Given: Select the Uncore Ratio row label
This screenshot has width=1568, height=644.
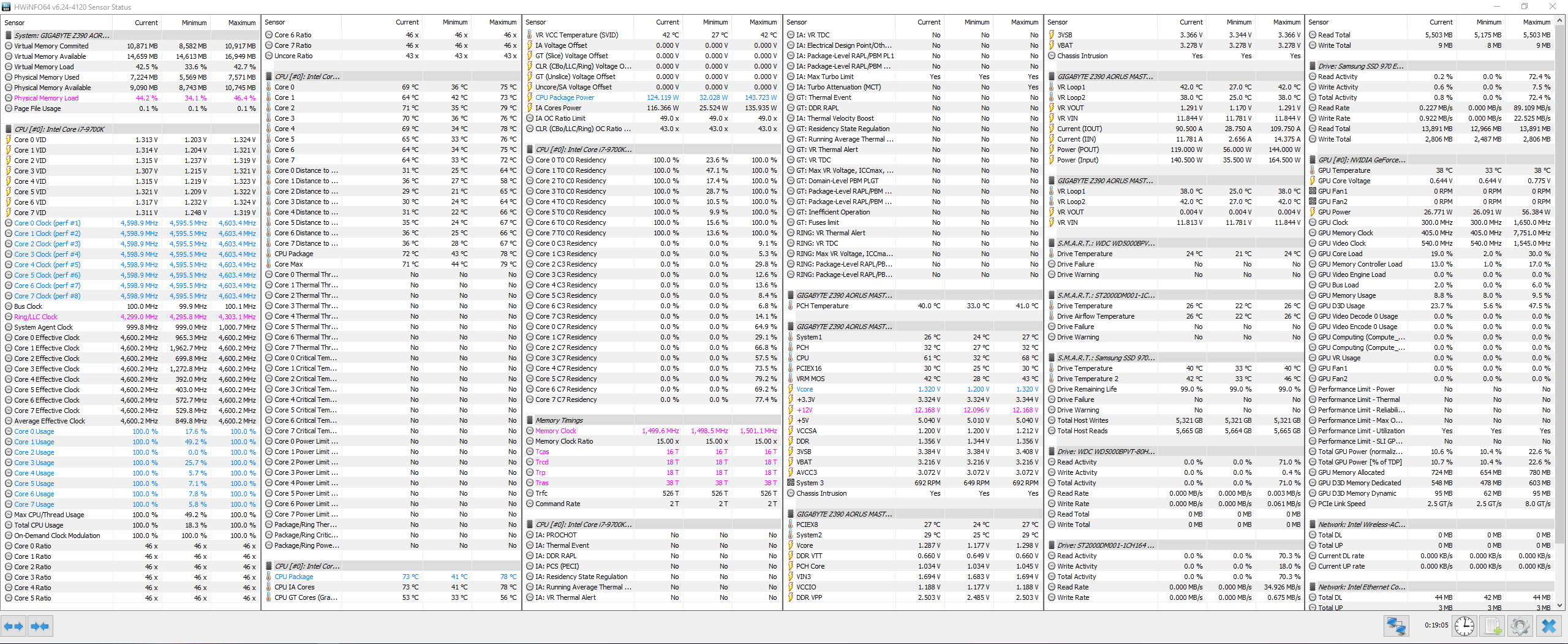Looking at the screenshot, I should tap(293, 56).
